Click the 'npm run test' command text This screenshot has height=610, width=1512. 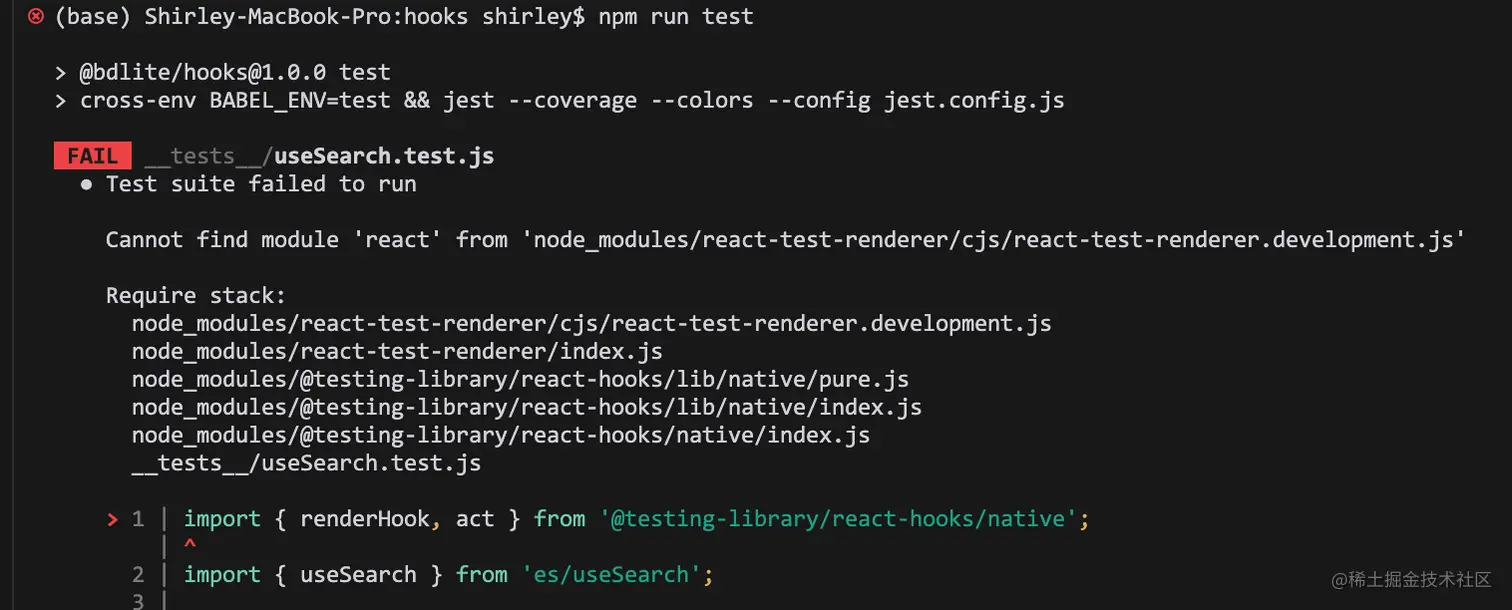coord(676,17)
